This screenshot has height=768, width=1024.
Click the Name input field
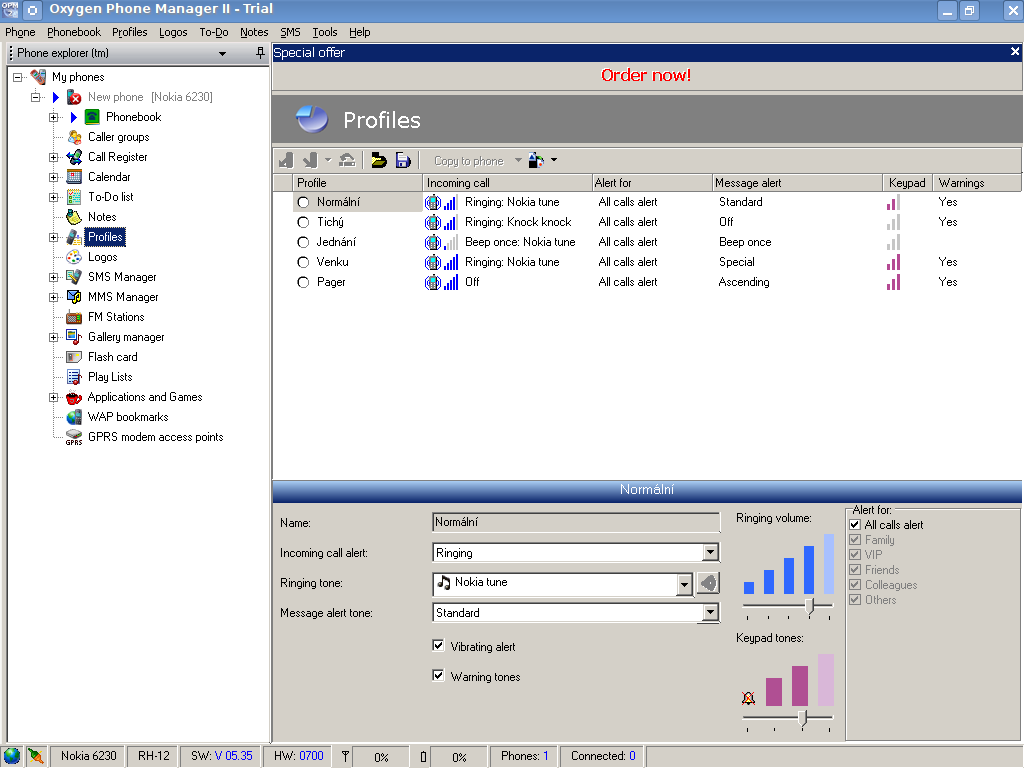click(x=576, y=522)
